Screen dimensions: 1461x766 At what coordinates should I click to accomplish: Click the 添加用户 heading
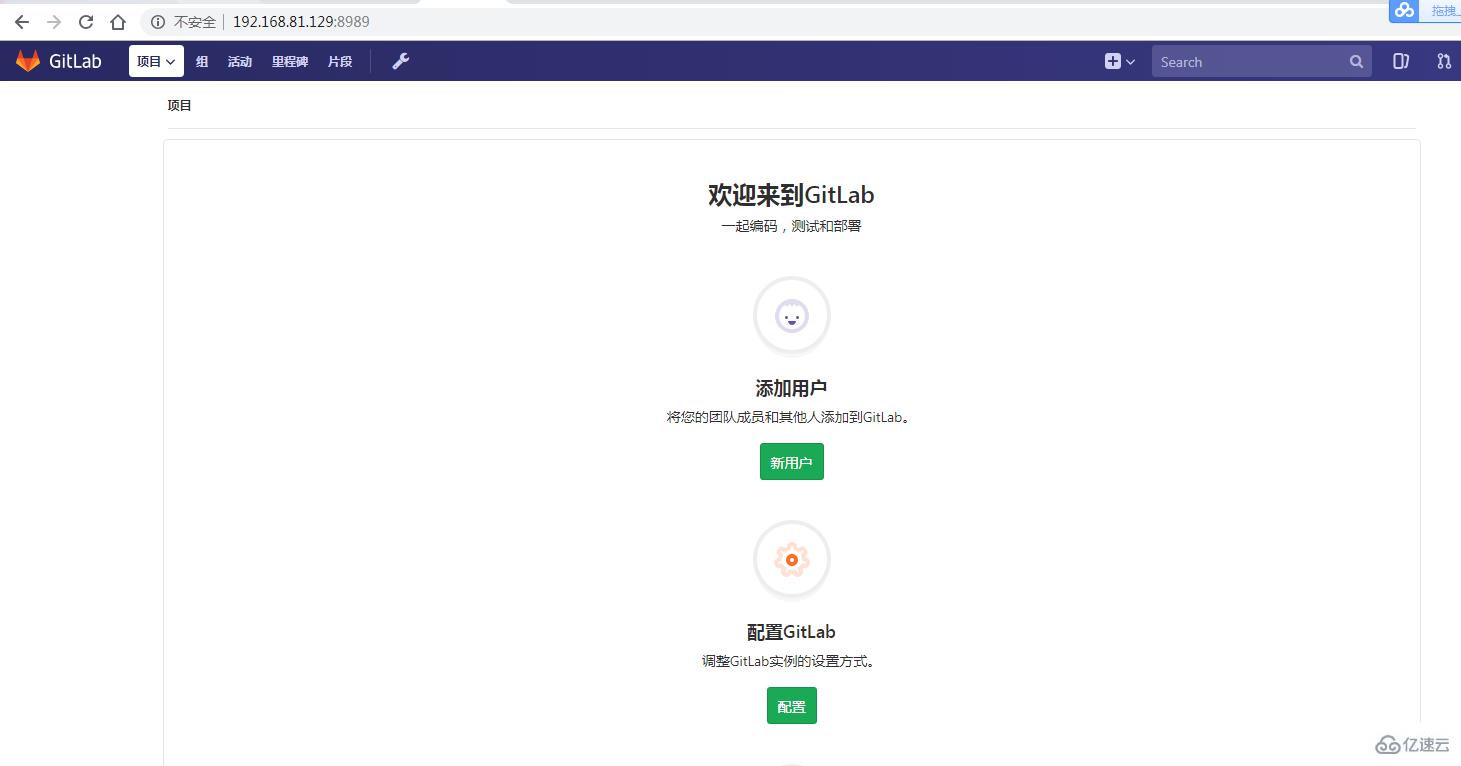pos(791,389)
